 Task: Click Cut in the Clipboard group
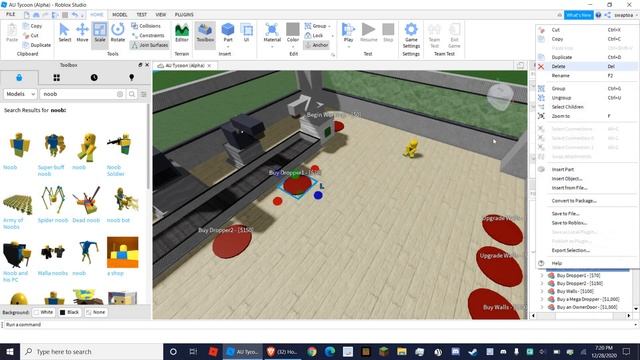pyautogui.click(x=31, y=36)
